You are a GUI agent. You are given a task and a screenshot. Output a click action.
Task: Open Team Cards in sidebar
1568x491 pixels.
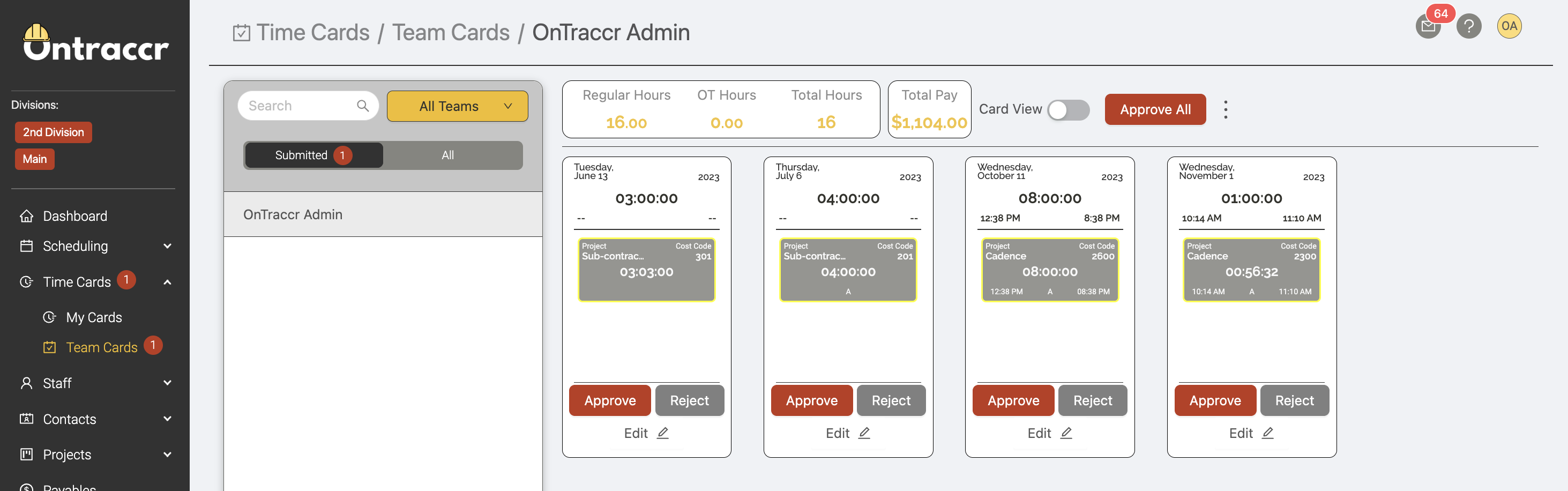(x=102, y=347)
